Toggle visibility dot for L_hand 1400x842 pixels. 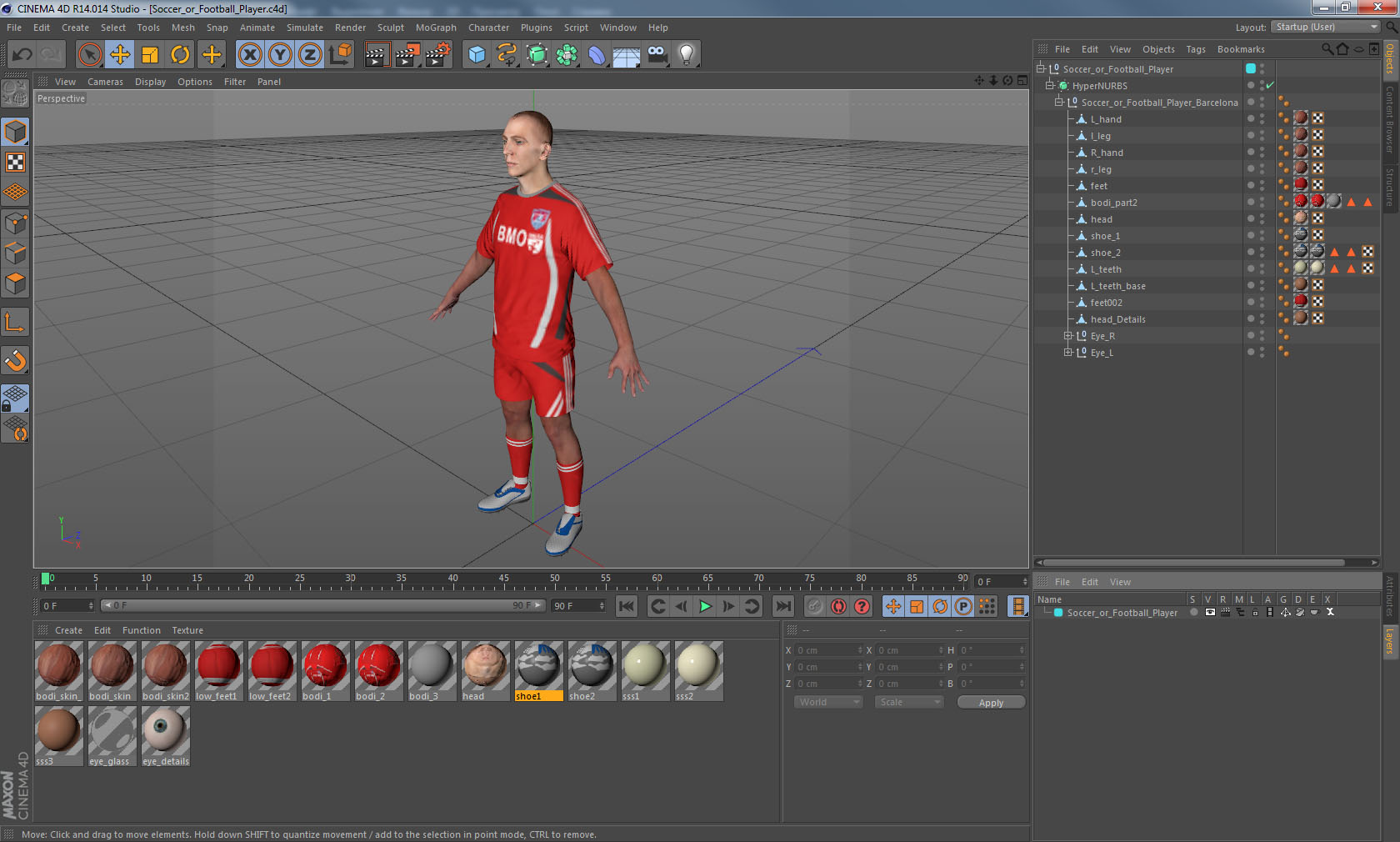1251,119
